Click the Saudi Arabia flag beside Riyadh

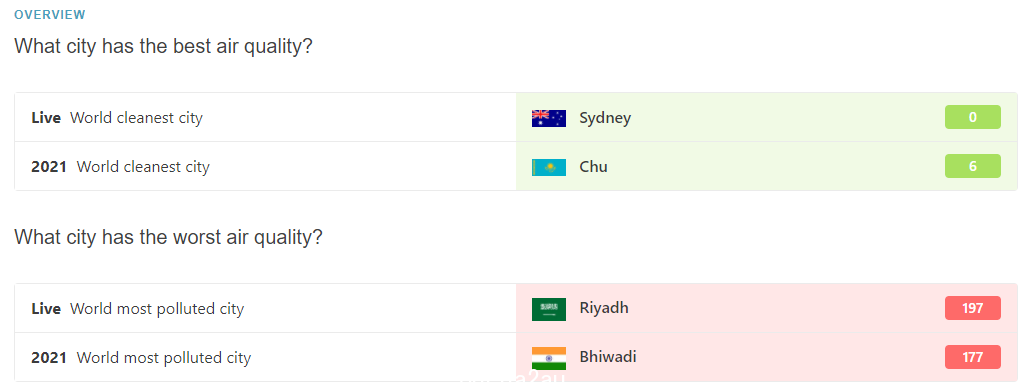coord(548,309)
